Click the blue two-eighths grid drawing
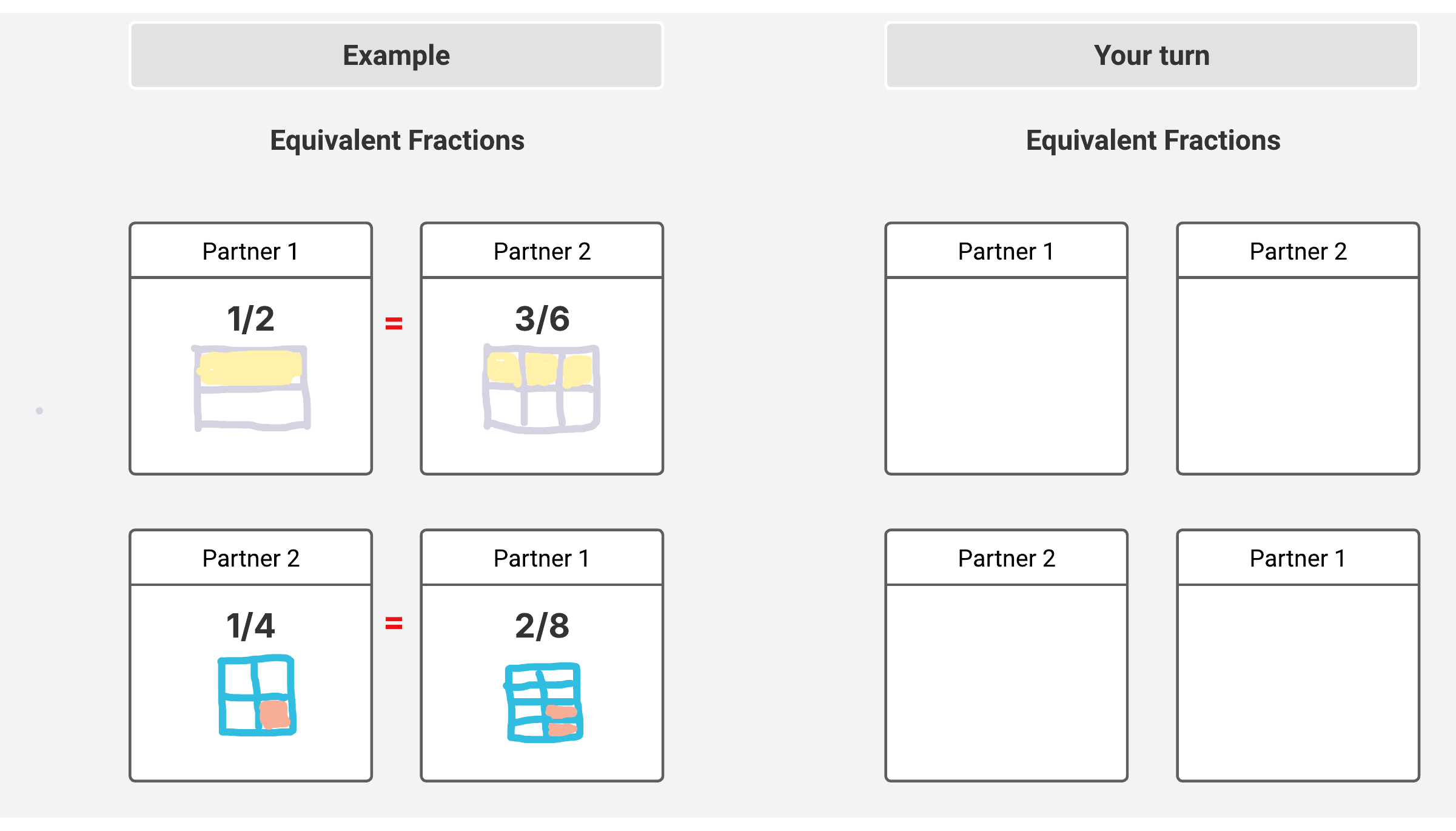Image resolution: width=1456 pixels, height=831 pixels. tap(544, 702)
